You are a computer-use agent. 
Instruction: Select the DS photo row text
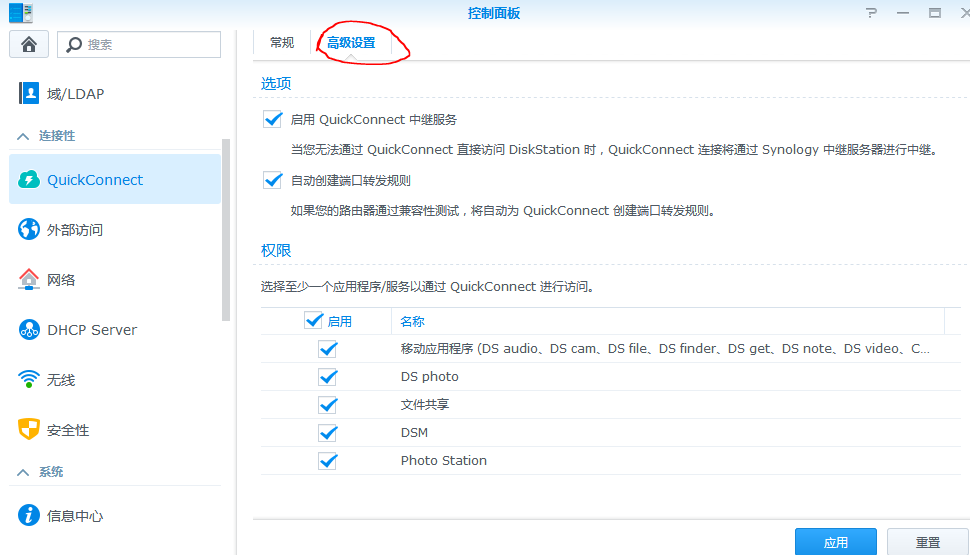429,376
